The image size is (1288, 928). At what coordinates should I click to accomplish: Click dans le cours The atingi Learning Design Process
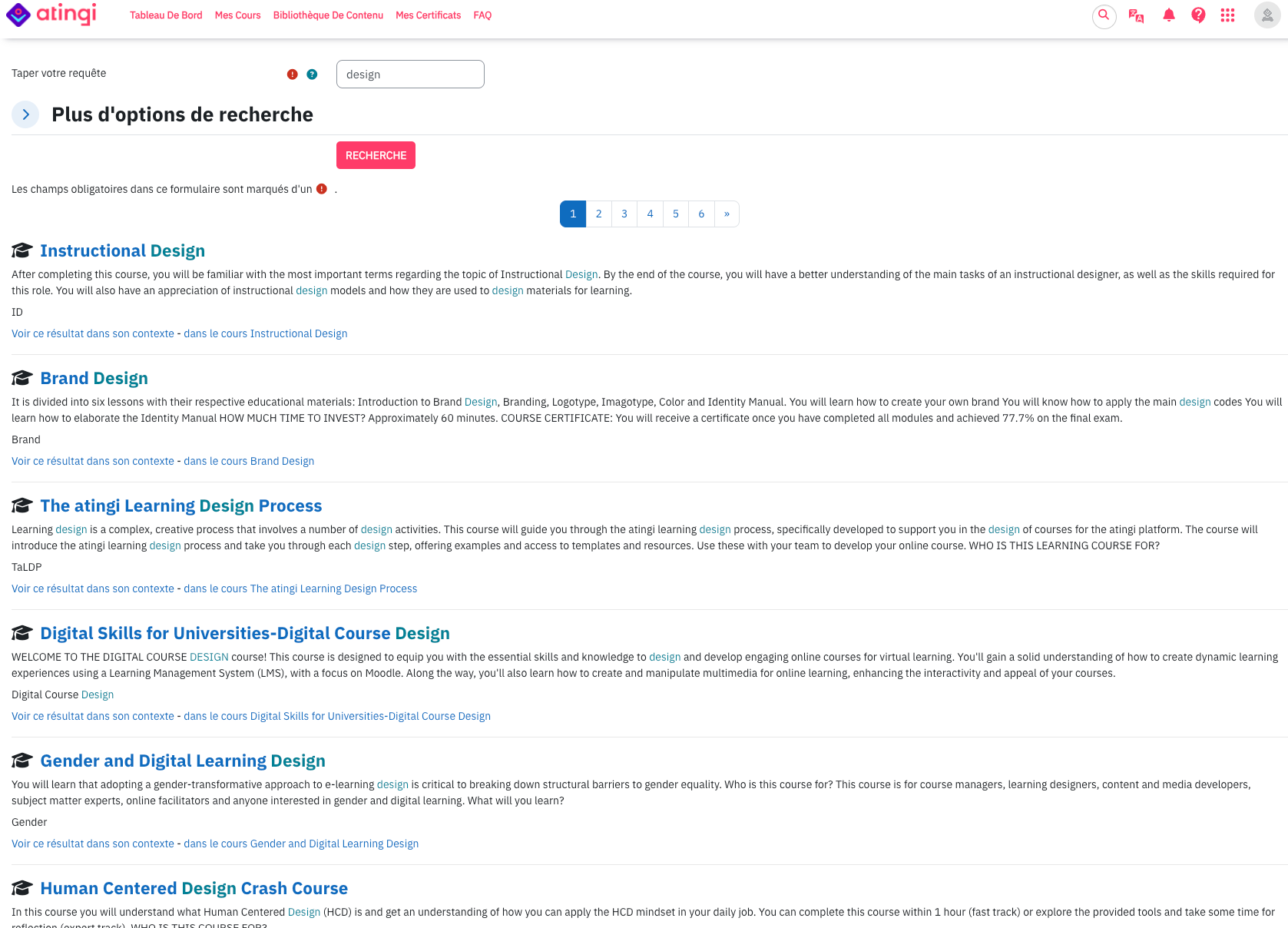[300, 588]
